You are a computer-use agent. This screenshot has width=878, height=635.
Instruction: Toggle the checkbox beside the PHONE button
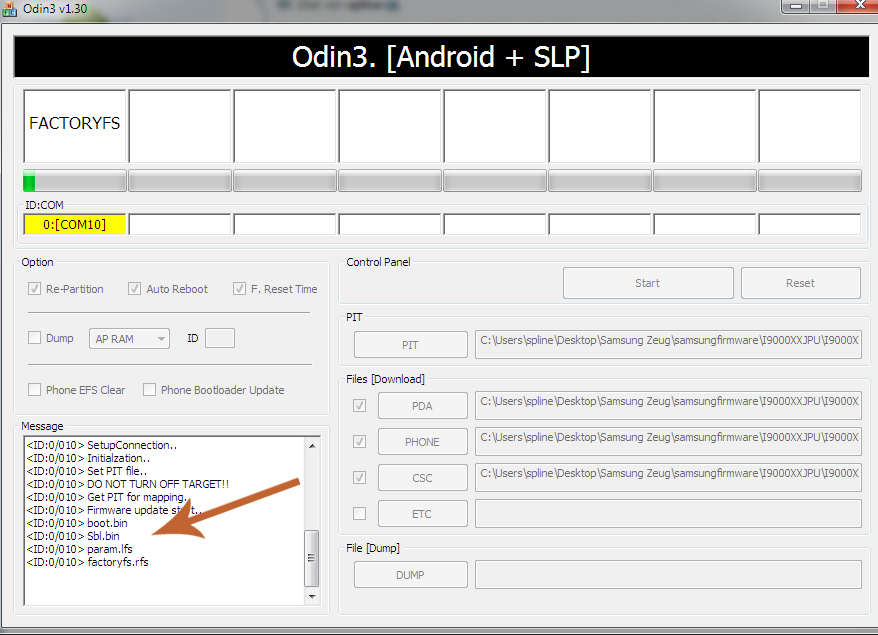(x=359, y=442)
